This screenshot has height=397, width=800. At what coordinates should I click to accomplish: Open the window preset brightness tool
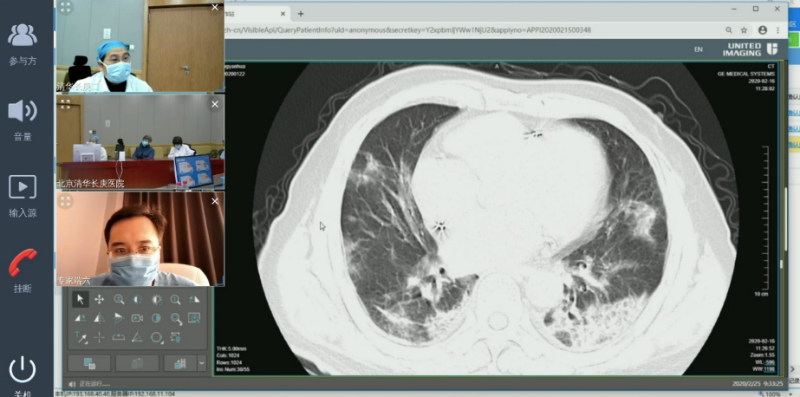157,300
